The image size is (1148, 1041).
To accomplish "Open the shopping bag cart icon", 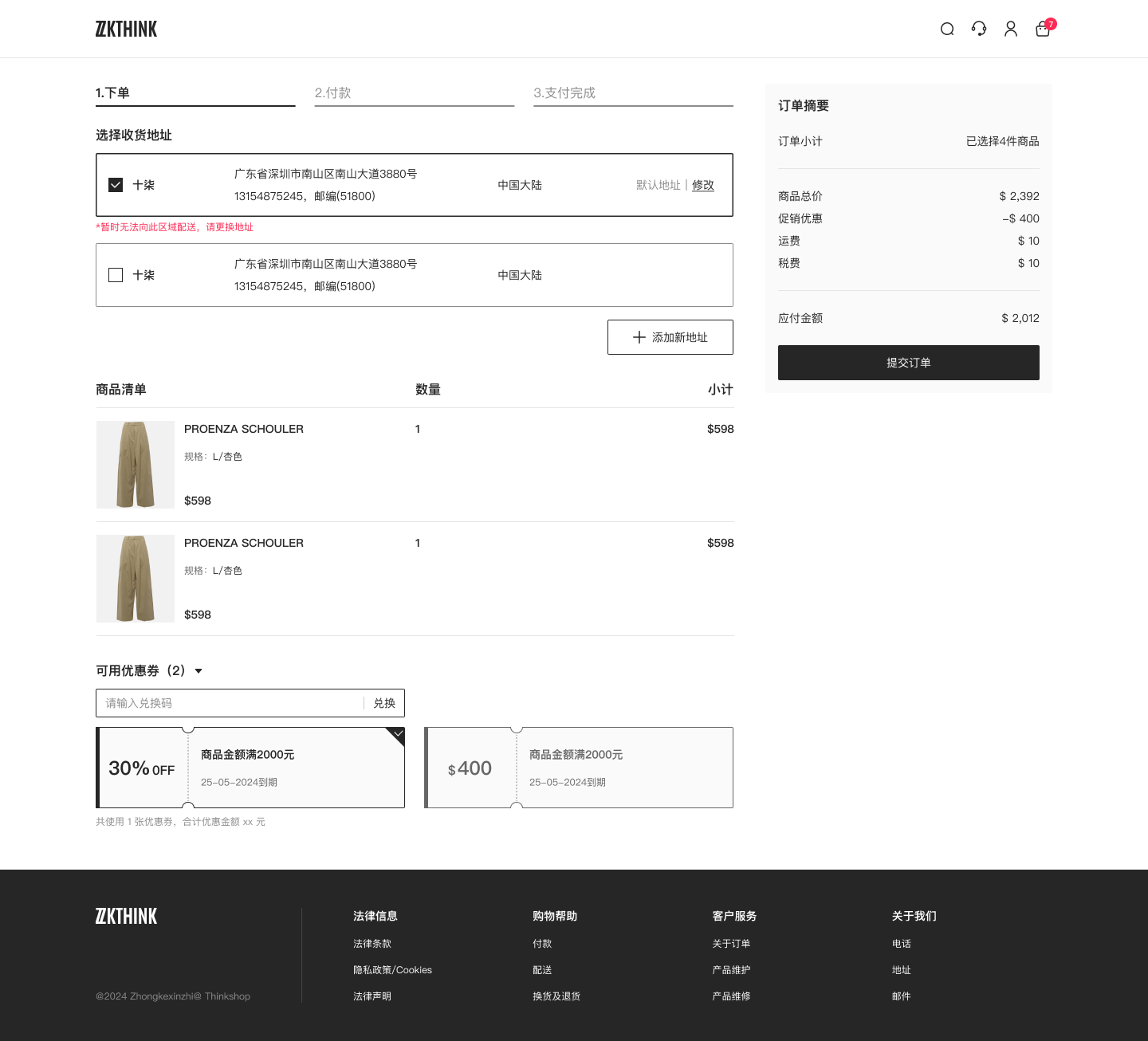I will pos(1043,29).
